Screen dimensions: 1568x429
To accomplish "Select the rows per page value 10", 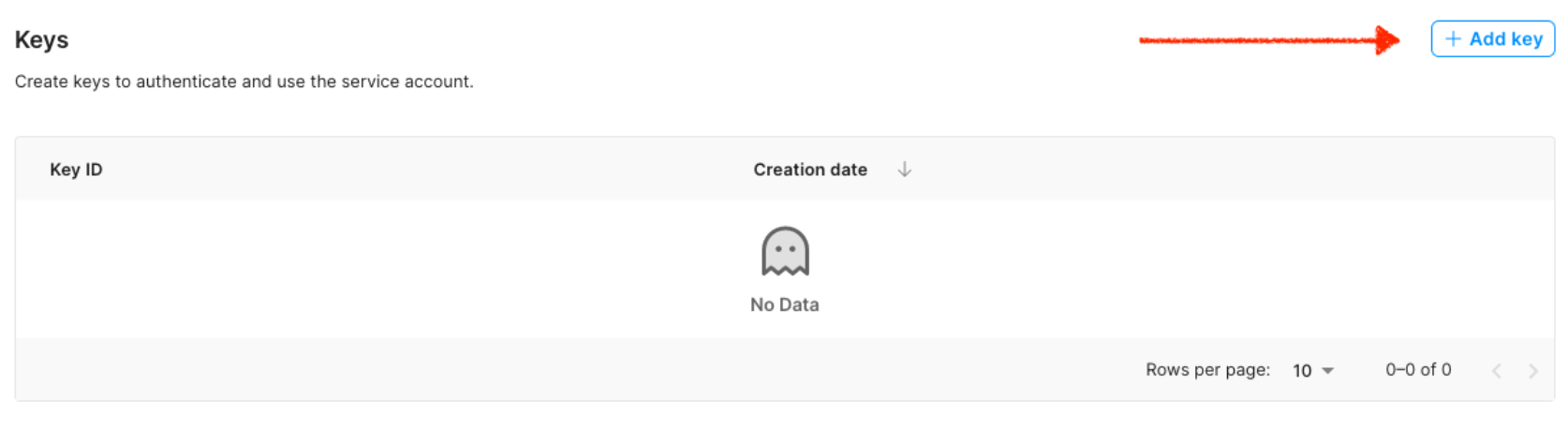I will tap(1302, 371).
